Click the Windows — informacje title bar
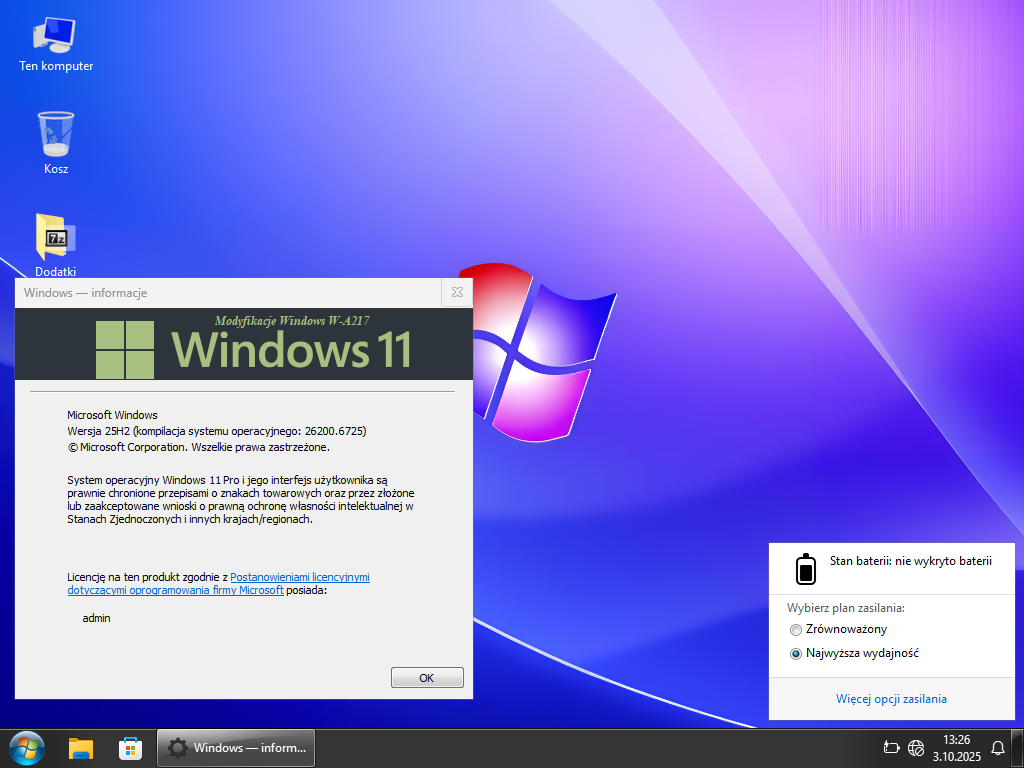This screenshot has height=768, width=1024. (220, 293)
